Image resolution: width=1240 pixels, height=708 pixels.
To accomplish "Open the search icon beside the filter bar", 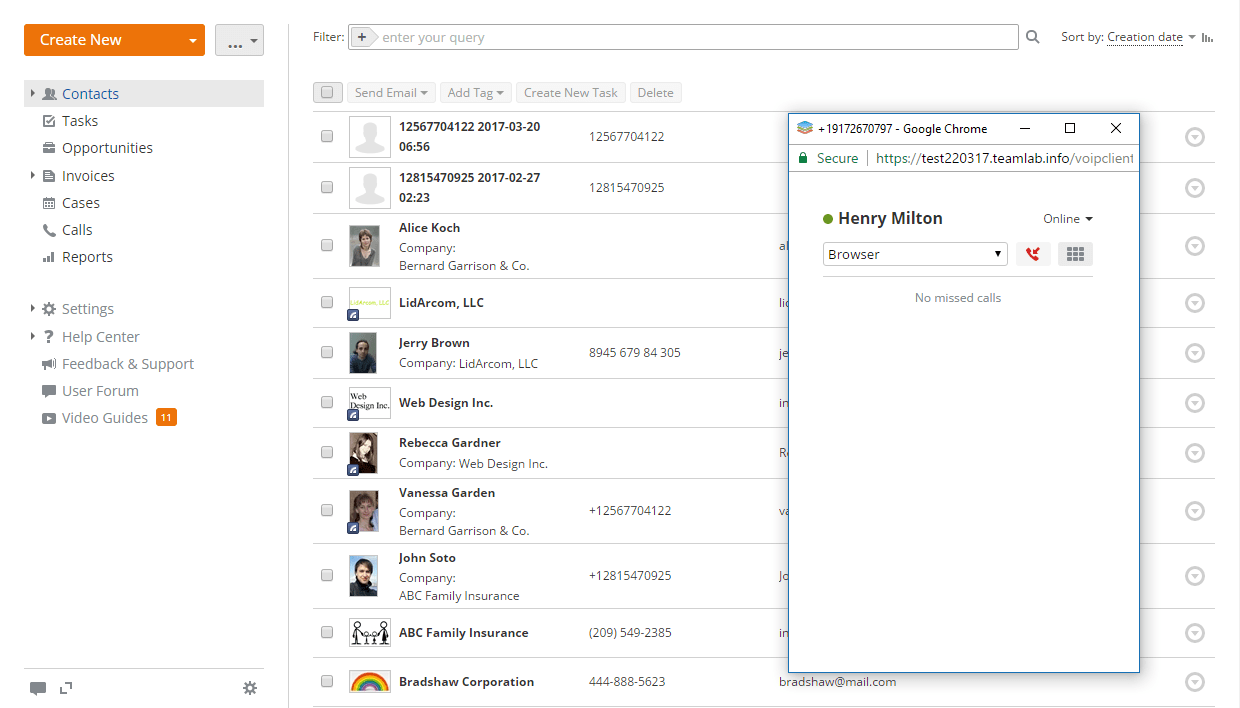I will coord(1032,36).
